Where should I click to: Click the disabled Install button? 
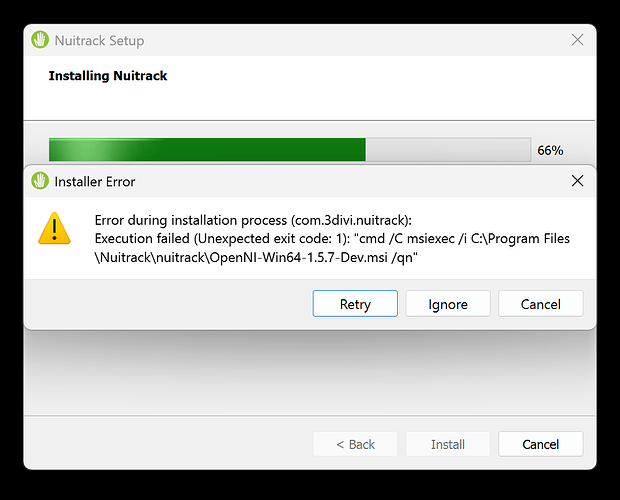click(x=448, y=444)
